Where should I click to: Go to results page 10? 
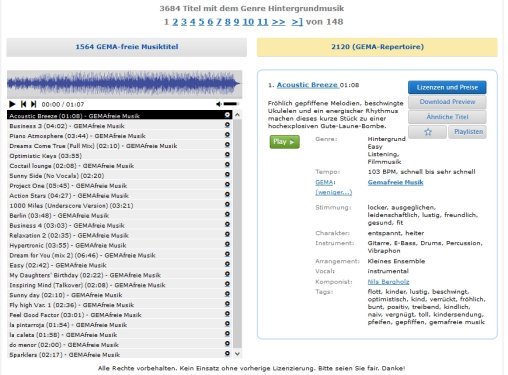coord(248,22)
